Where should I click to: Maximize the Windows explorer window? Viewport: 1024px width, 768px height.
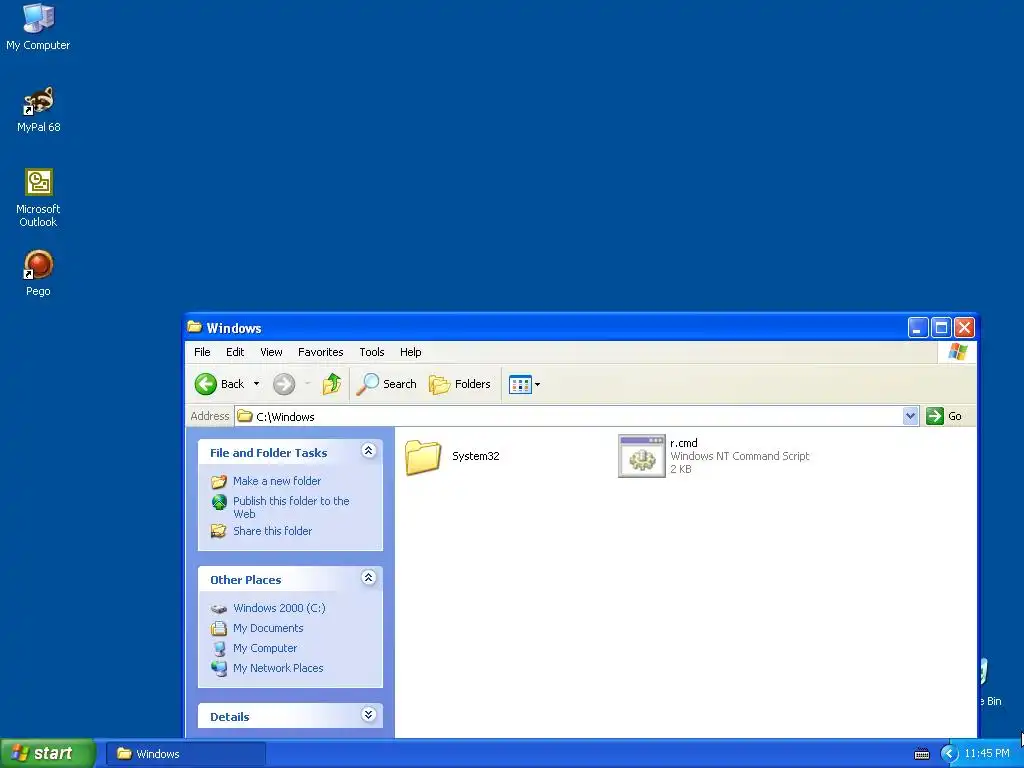941,327
